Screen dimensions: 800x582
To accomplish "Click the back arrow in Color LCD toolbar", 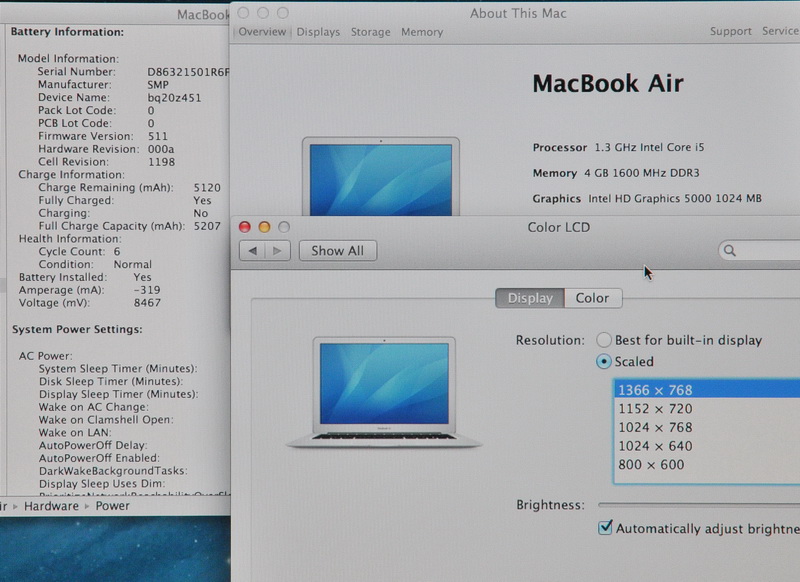I will pyautogui.click(x=253, y=250).
